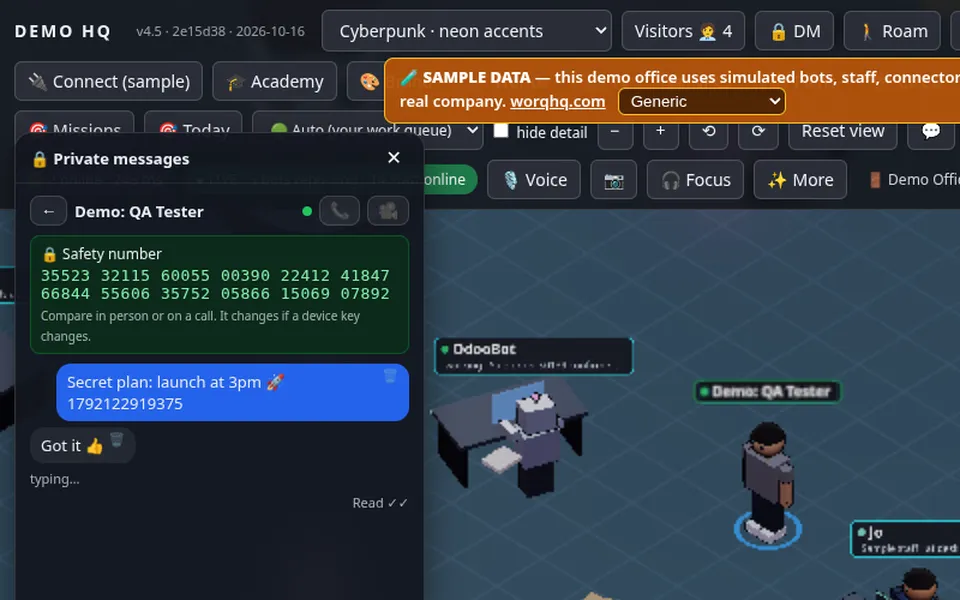
Task: Expand the Generic dropdown in the banner
Action: tap(701, 102)
